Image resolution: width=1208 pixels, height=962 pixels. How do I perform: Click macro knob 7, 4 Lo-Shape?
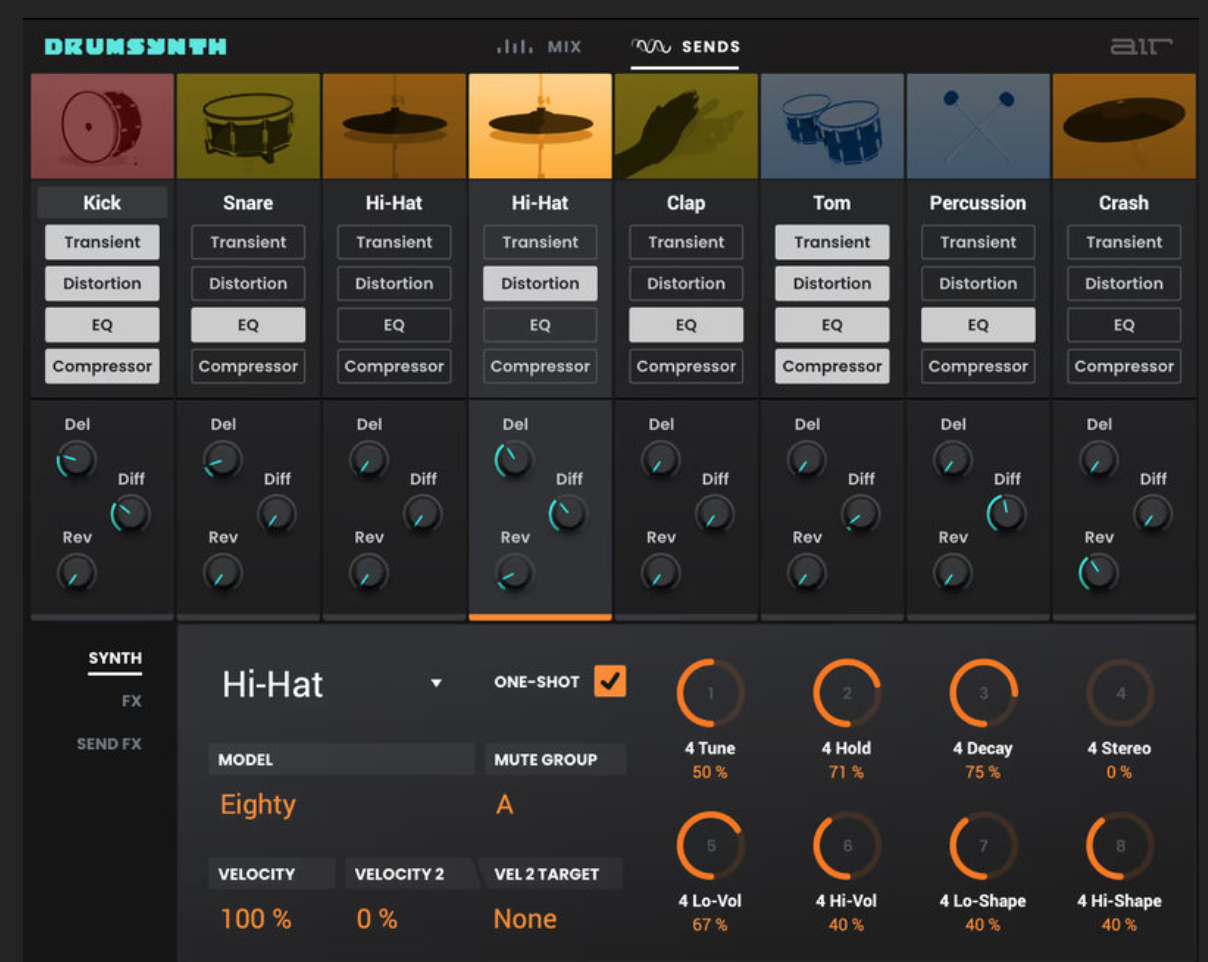pos(983,846)
